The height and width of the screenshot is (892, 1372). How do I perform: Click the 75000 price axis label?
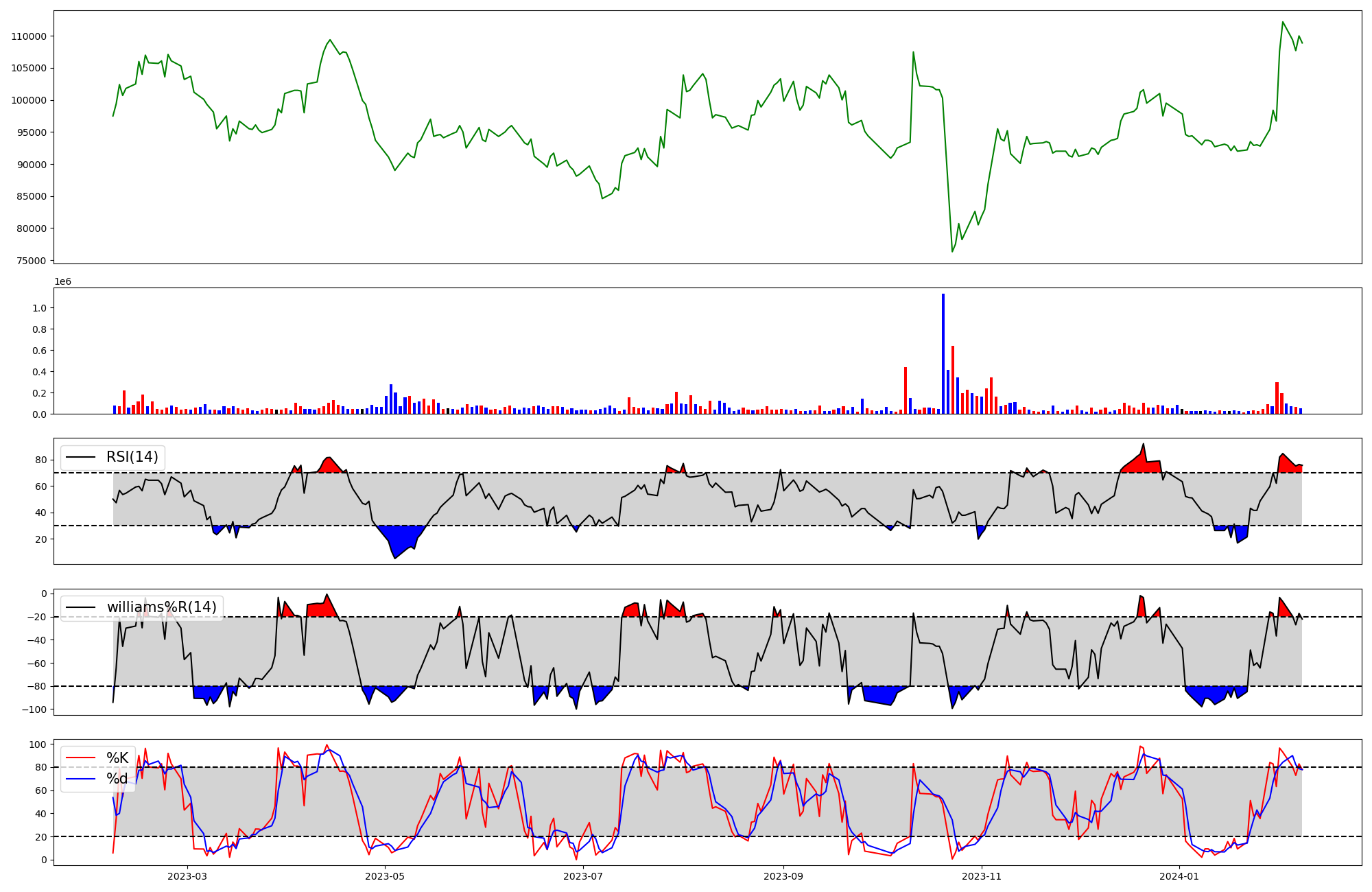[31, 261]
